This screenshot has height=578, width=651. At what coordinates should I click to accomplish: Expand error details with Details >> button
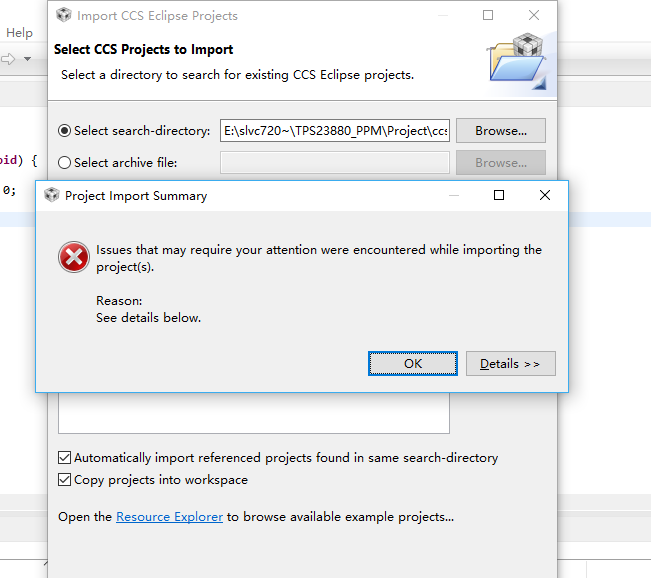click(x=510, y=363)
